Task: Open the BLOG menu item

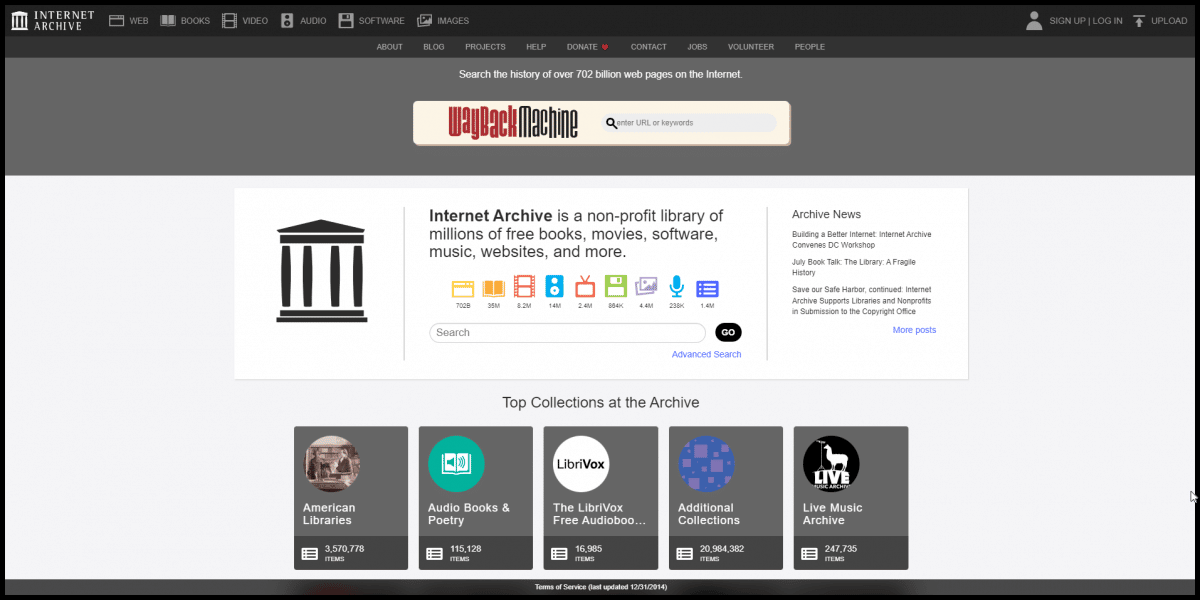Action: pos(434,47)
